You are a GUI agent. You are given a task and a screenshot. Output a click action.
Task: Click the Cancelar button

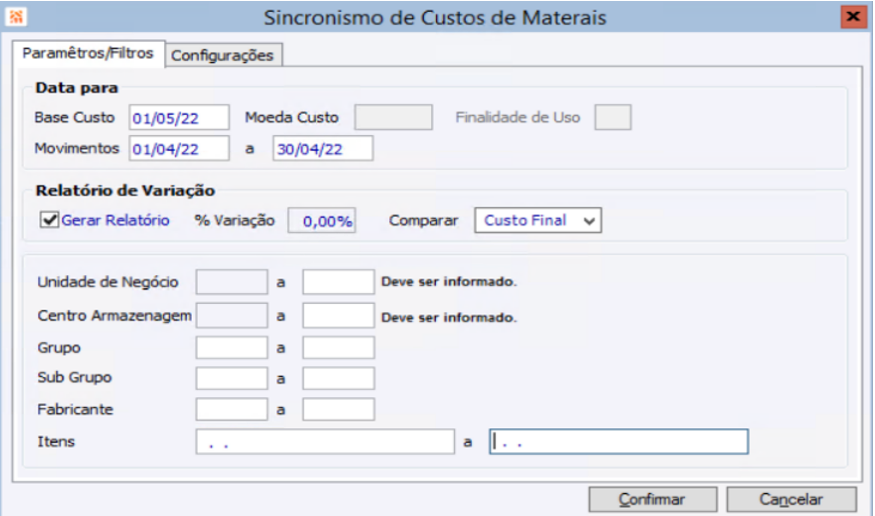(x=791, y=499)
